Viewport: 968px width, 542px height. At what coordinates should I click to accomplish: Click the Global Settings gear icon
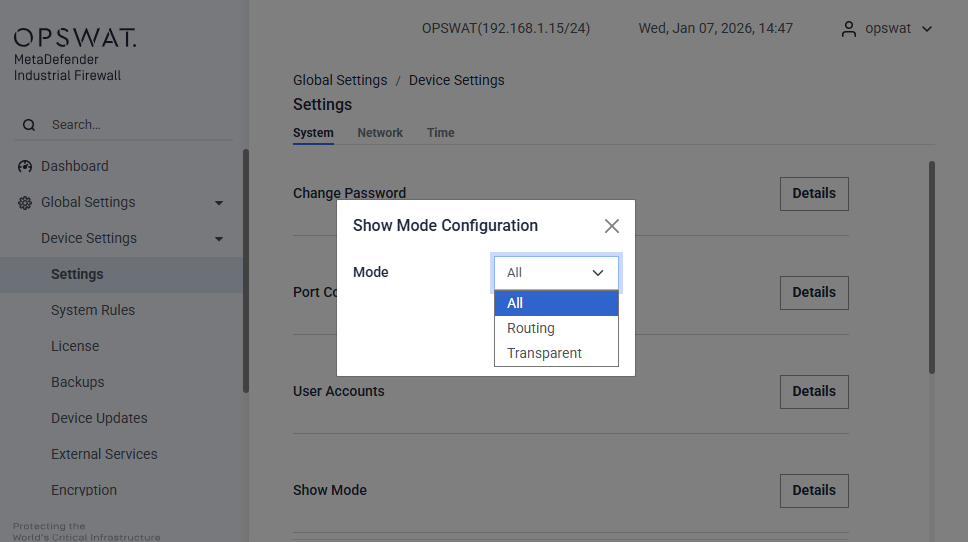[x=25, y=202]
